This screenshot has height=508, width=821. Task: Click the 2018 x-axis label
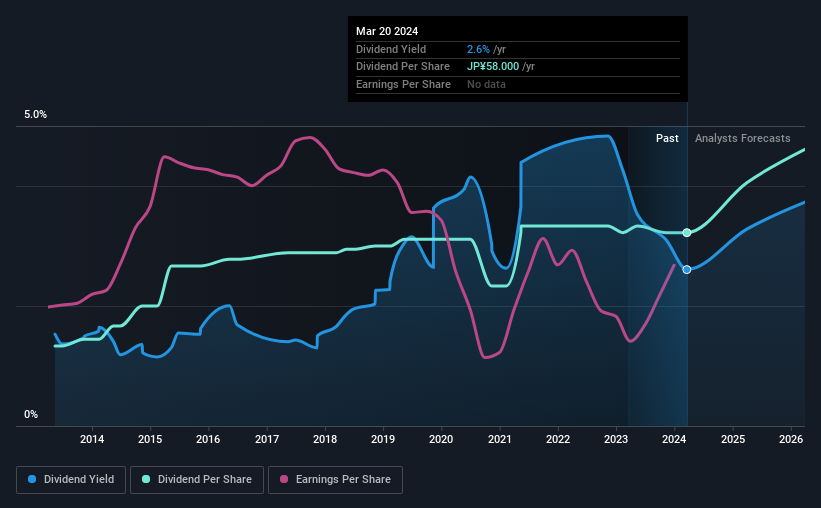[325, 439]
